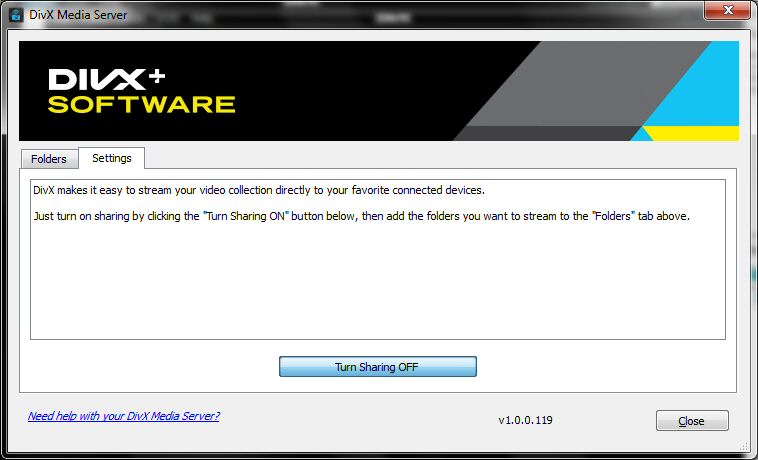
Task: Open the DivX Media Server help link
Action: click(123, 416)
